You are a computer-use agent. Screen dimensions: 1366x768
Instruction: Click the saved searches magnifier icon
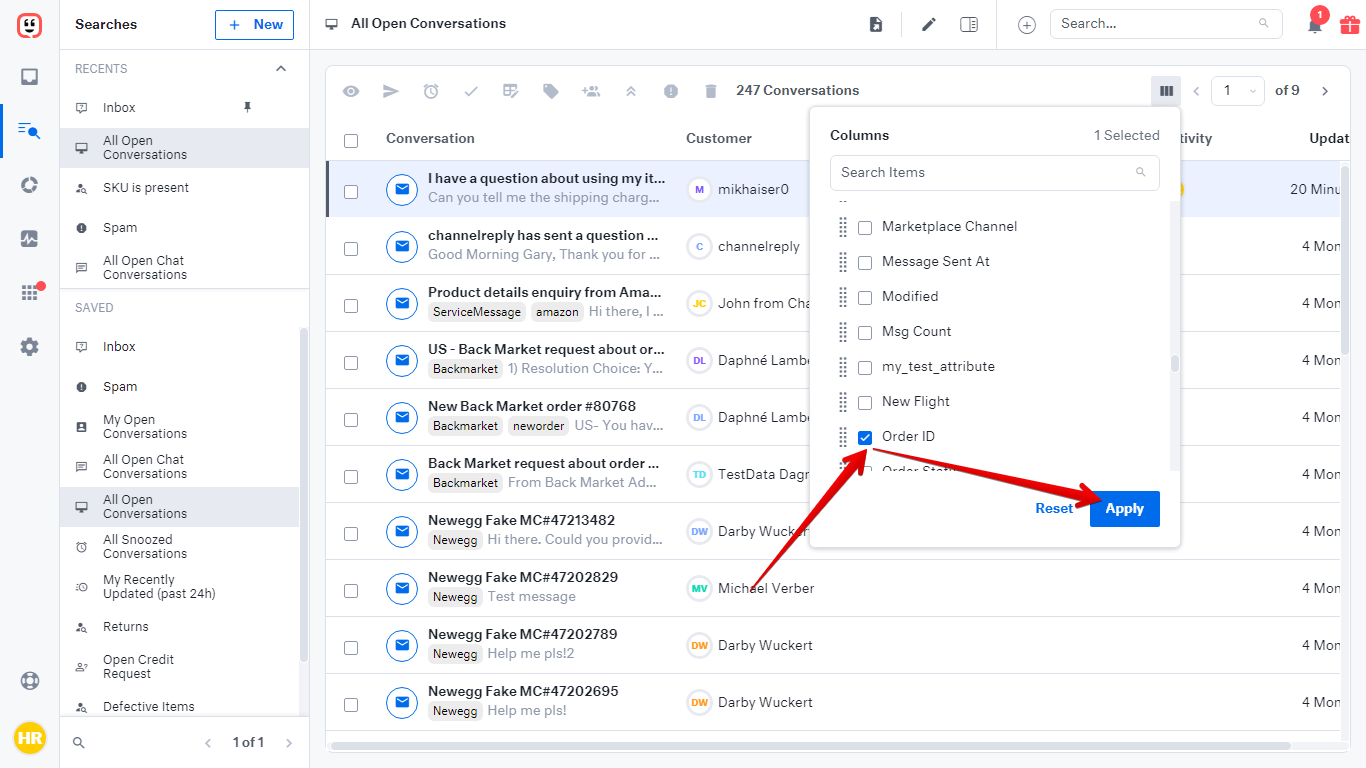point(79,743)
